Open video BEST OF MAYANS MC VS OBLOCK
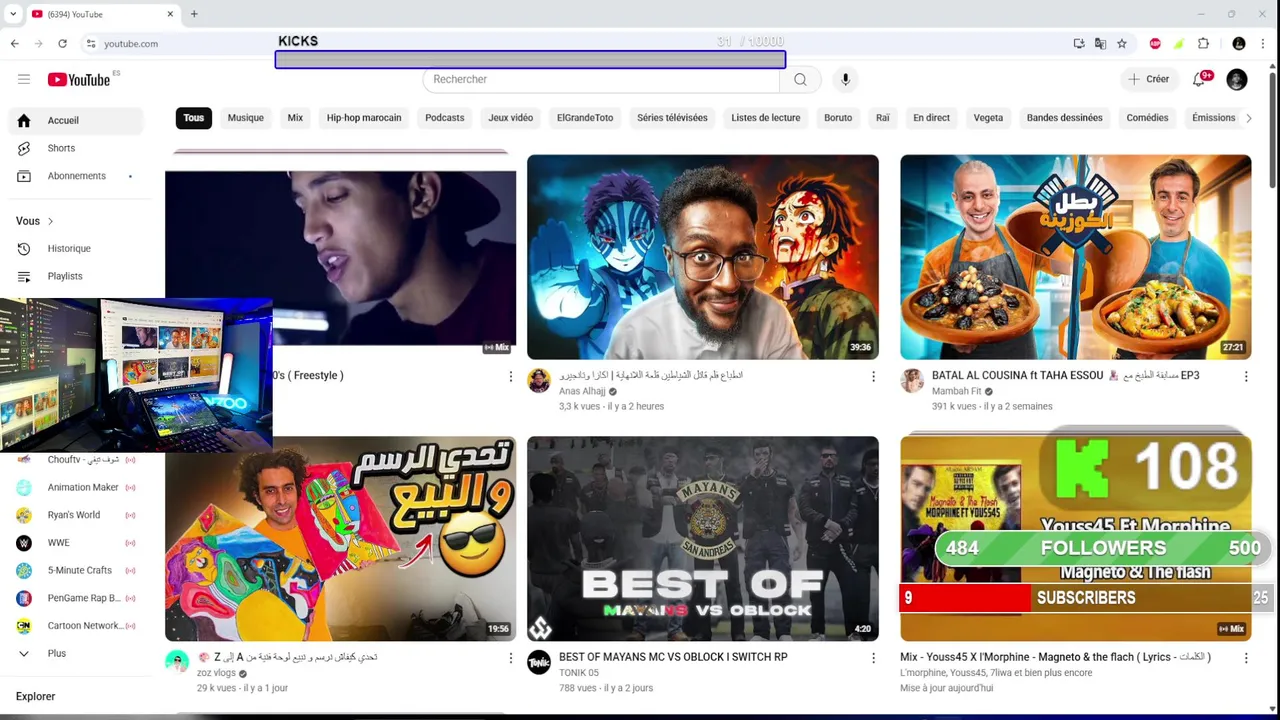The width and height of the screenshot is (1280, 720). tap(673, 657)
